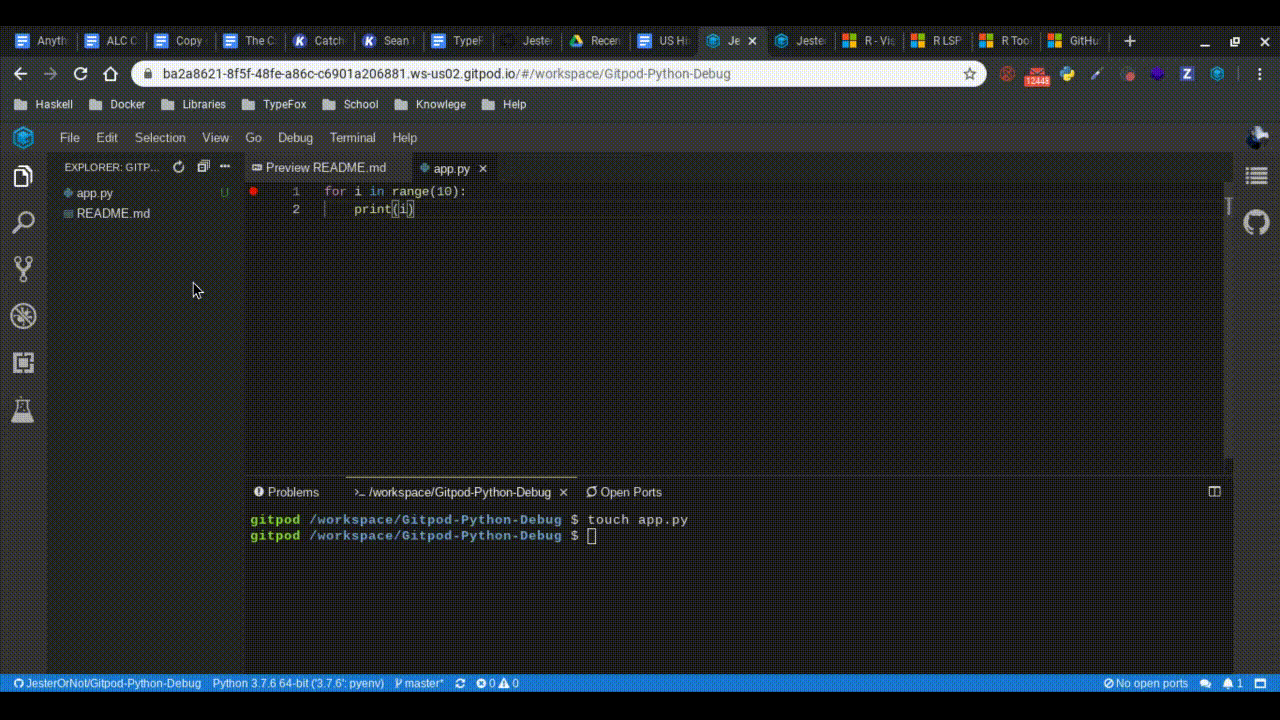Open the Run and Debug view
Image resolution: width=1280 pixels, height=720 pixels.
(23, 315)
